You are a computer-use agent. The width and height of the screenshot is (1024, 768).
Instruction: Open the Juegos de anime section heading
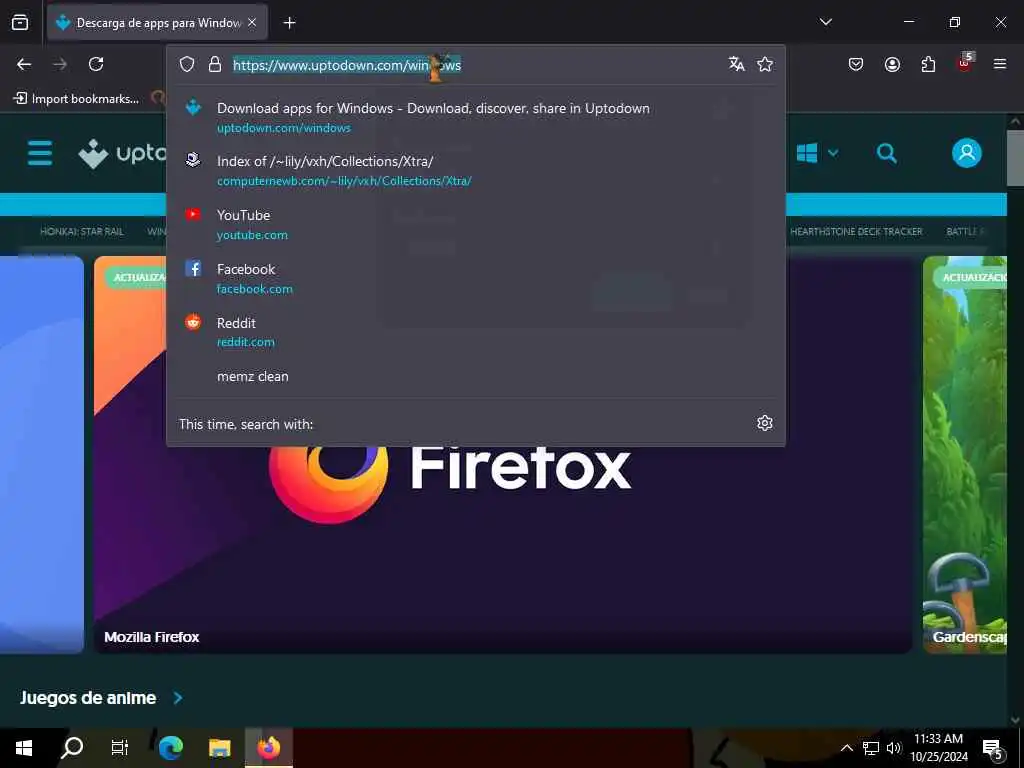tap(88, 697)
